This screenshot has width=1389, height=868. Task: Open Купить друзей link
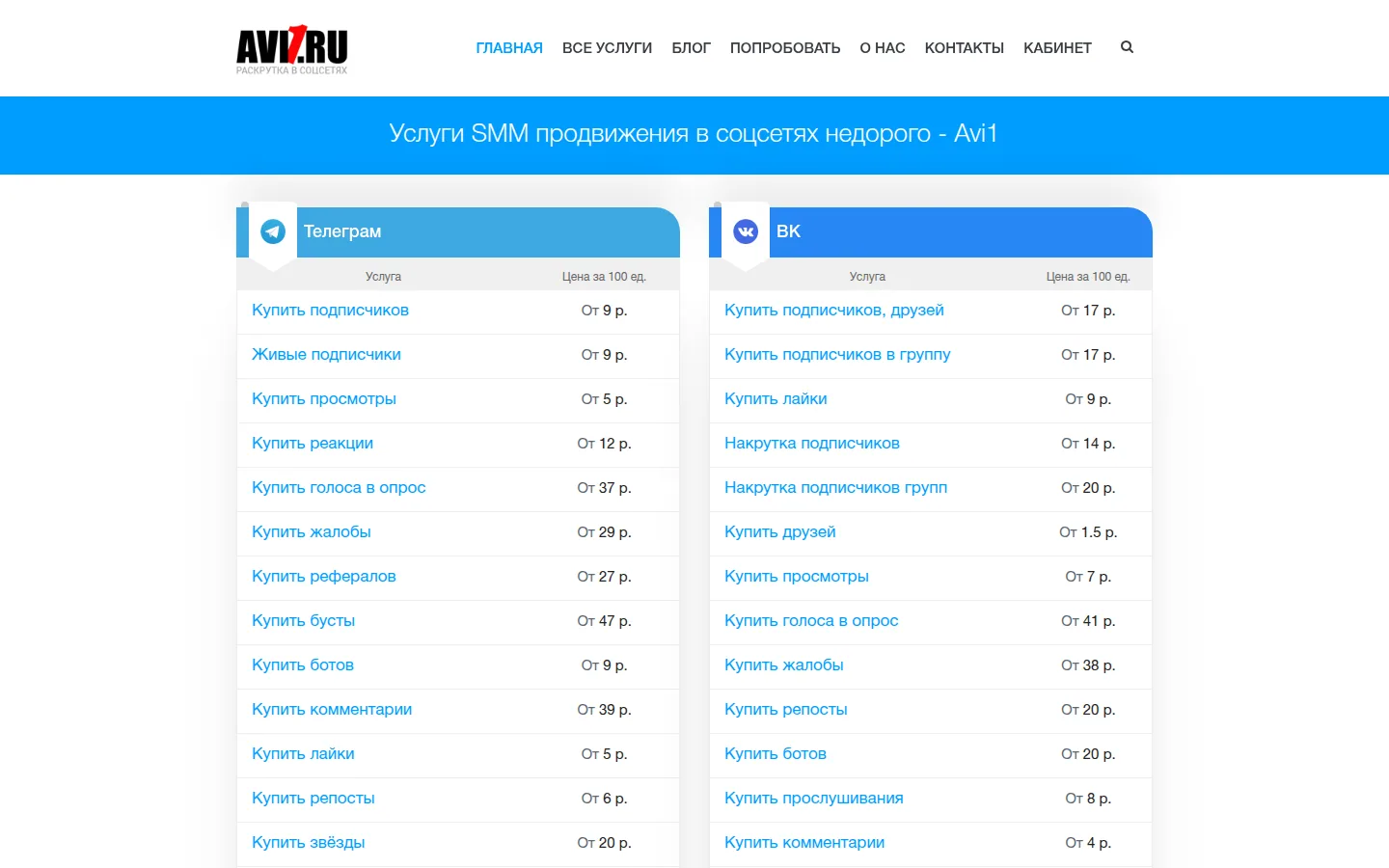[x=780, y=532]
